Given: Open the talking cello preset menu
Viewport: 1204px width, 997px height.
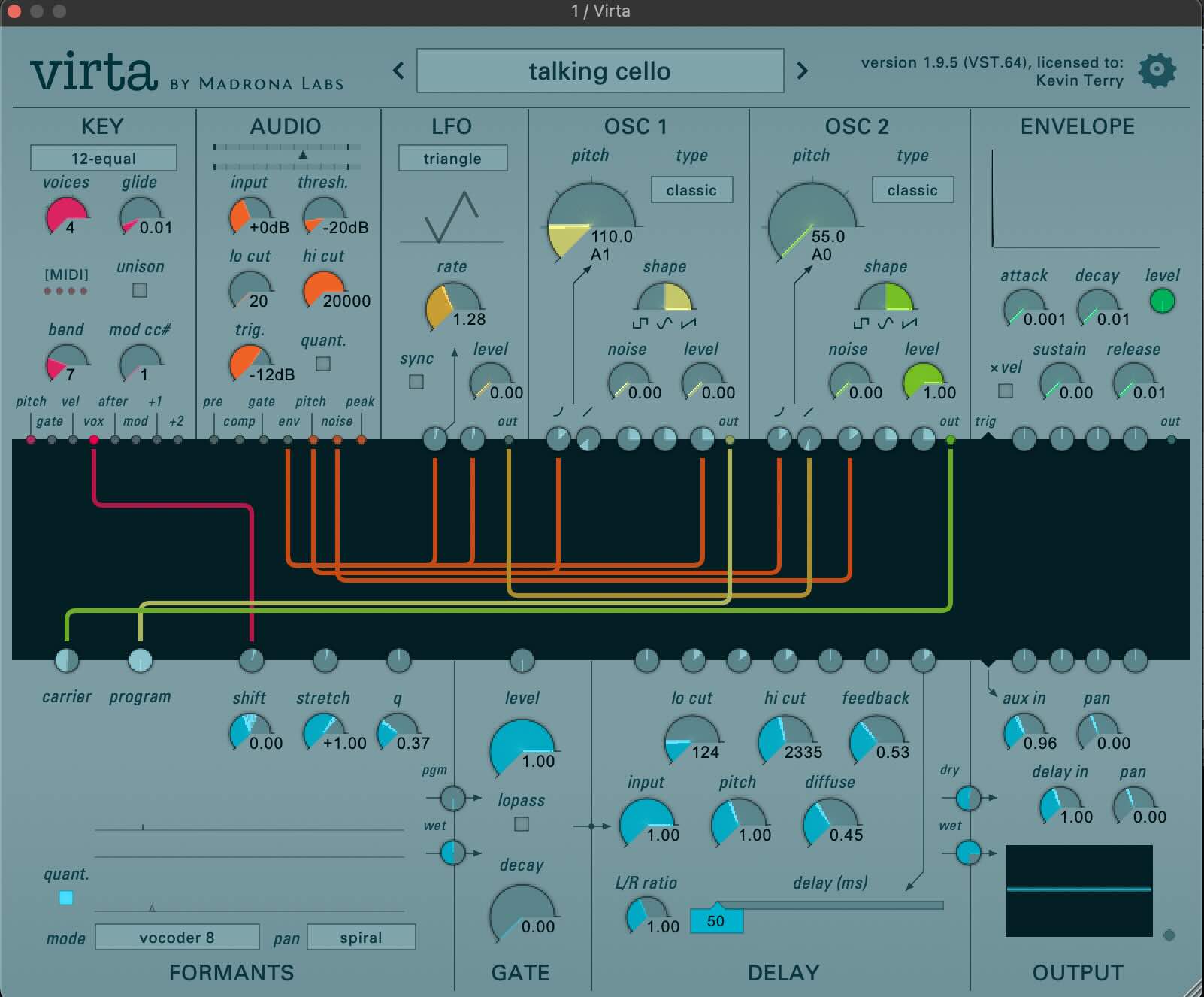Looking at the screenshot, I should (x=600, y=71).
